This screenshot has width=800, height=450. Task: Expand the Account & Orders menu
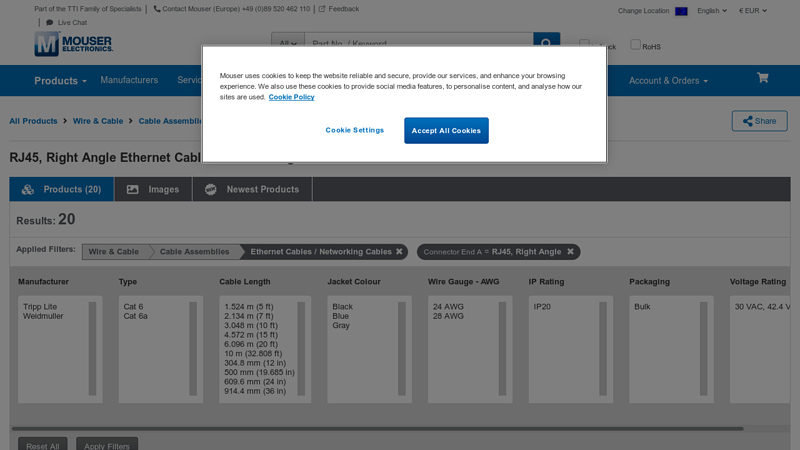[x=668, y=81]
